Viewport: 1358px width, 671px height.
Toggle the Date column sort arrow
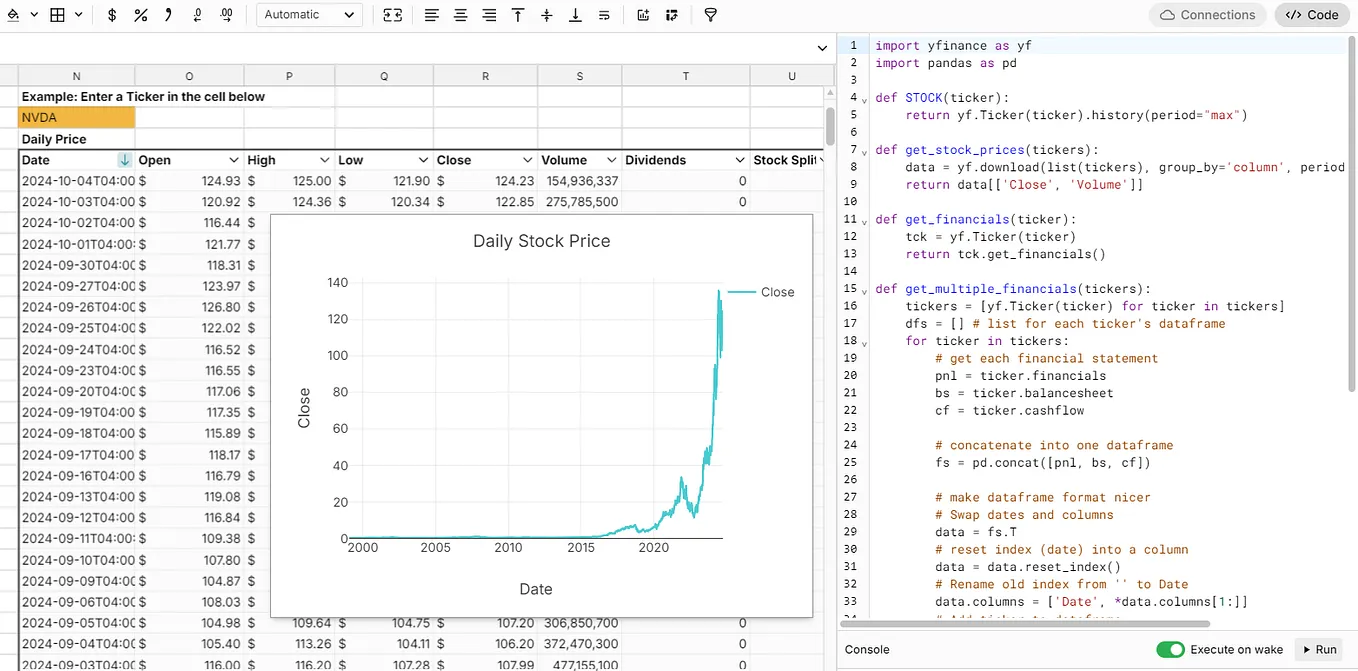pos(125,160)
